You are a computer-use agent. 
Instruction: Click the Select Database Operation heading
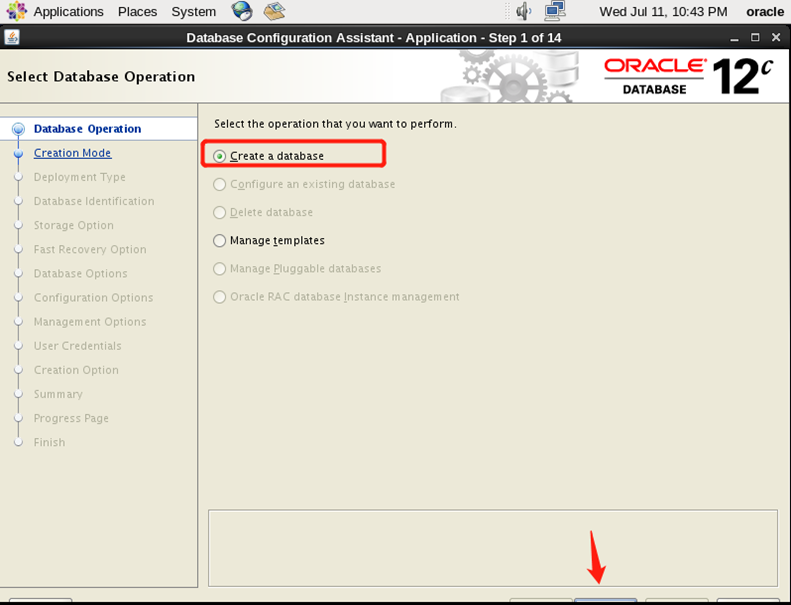tap(101, 77)
